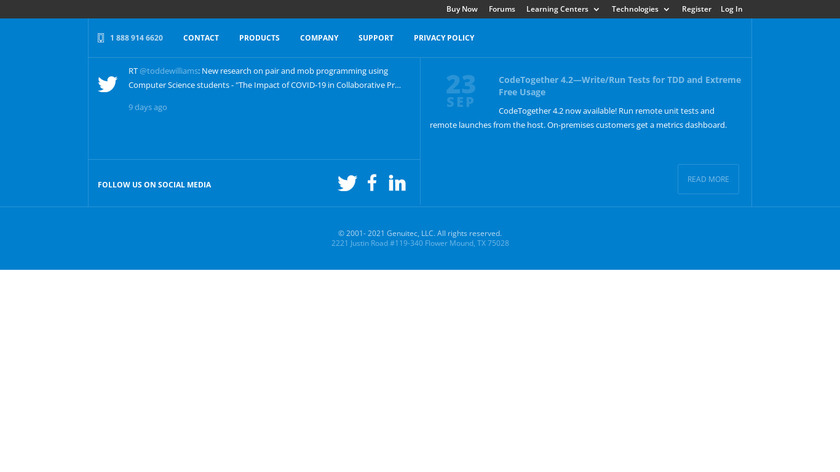Open Forums from the top bar
840x472 pixels.
[x=501, y=9]
